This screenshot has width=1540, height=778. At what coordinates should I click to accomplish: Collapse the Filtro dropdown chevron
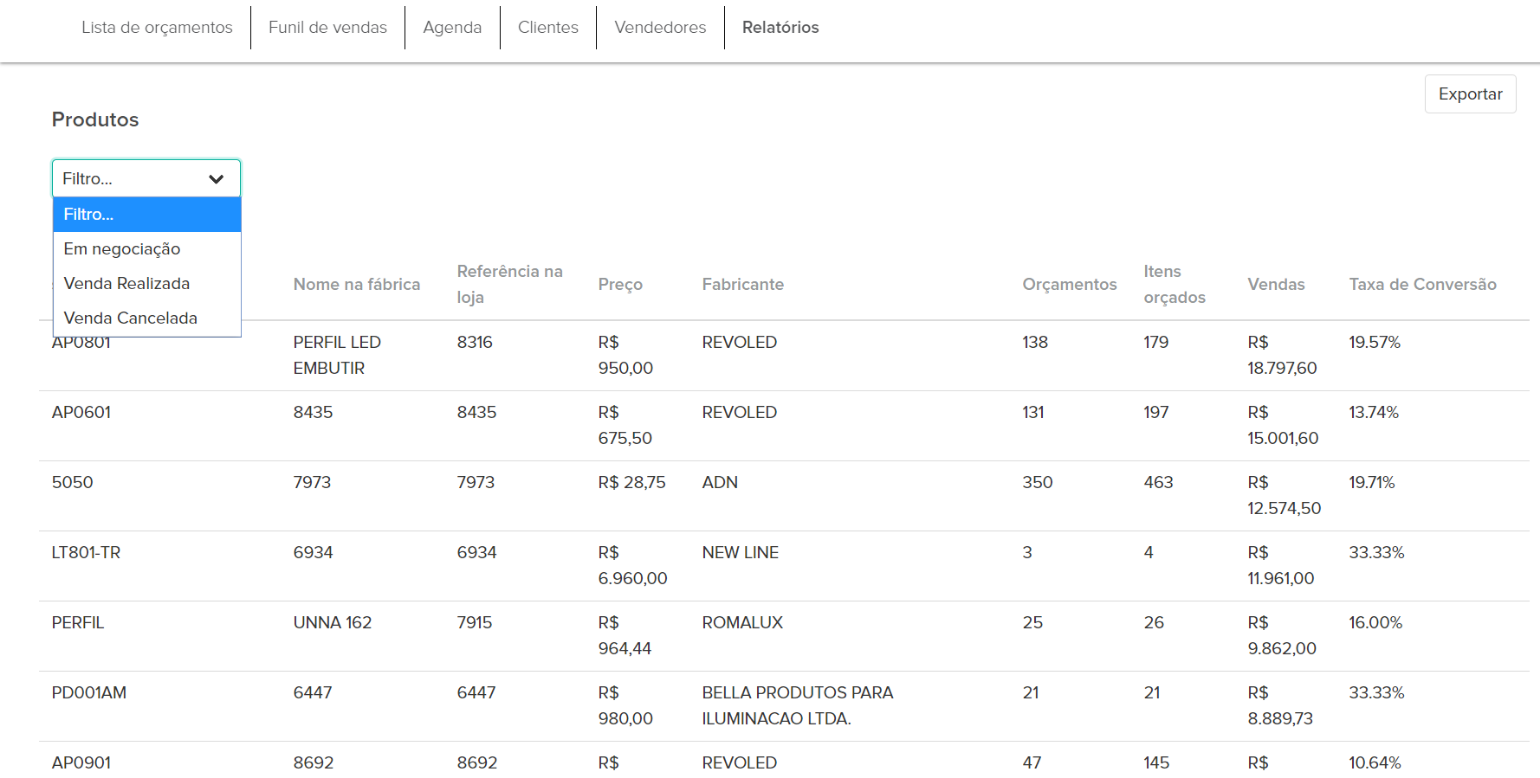216,179
